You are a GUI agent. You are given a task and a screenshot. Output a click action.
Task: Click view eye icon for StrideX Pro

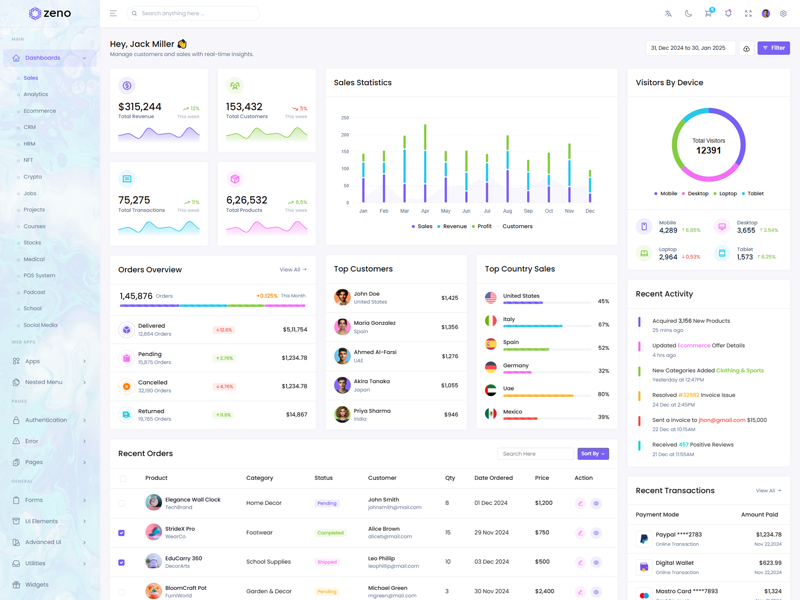(x=596, y=533)
